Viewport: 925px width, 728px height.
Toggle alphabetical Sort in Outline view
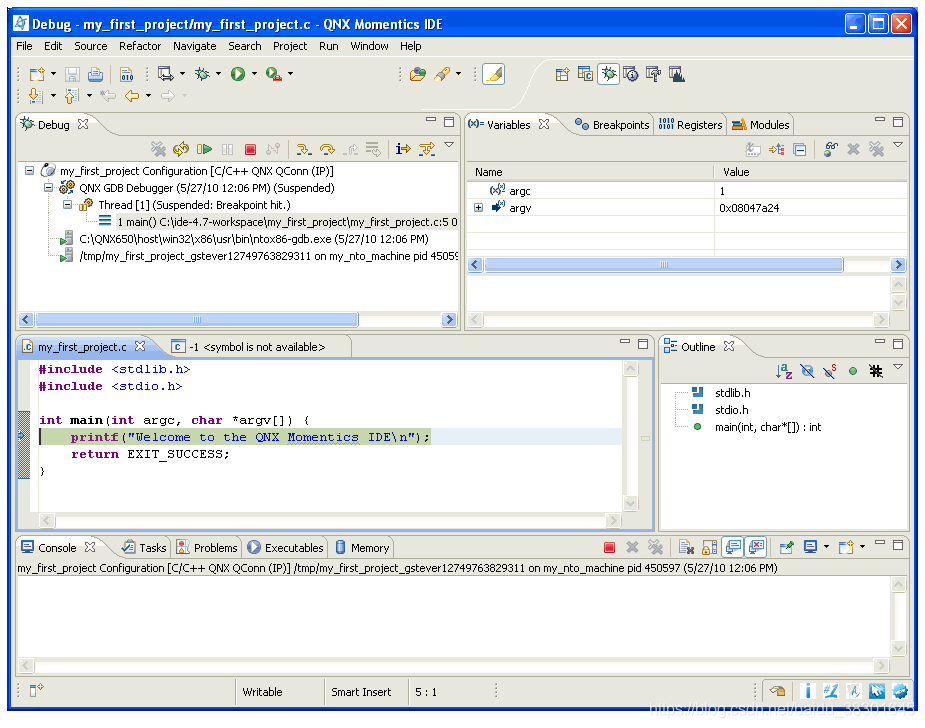click(784, 371)
